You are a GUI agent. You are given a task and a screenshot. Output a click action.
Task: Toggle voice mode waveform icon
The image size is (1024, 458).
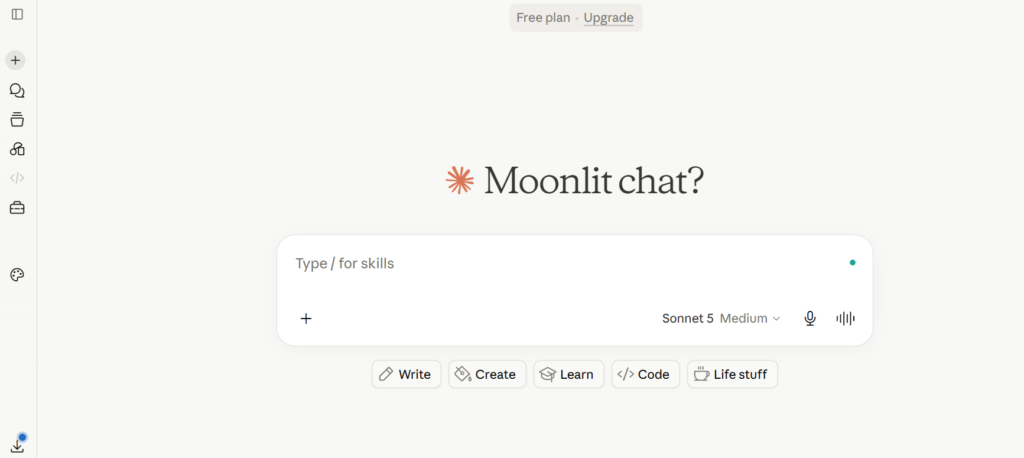[846, 319]
